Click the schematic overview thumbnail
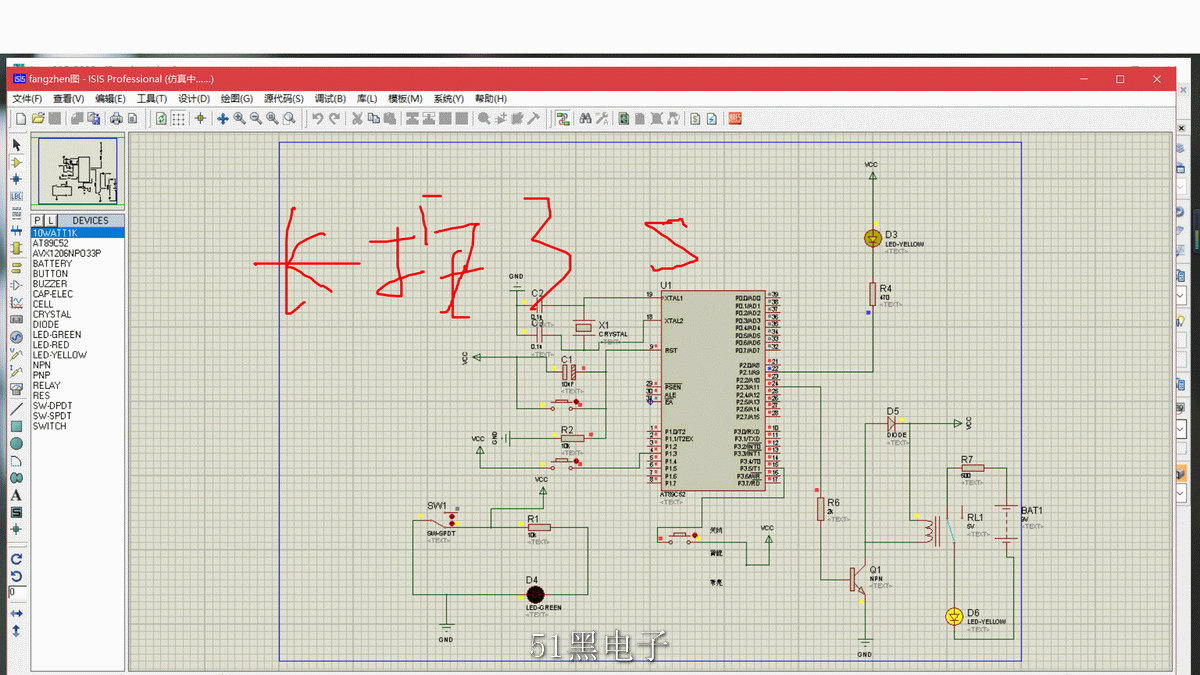This screenshot has height=675, width=1200. point(78,172)
